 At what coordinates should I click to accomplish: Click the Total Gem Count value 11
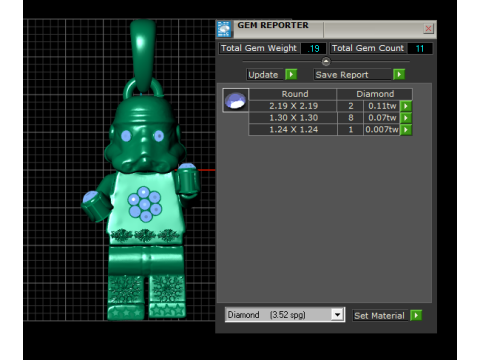pyautogui.click(x=420, y=49)
